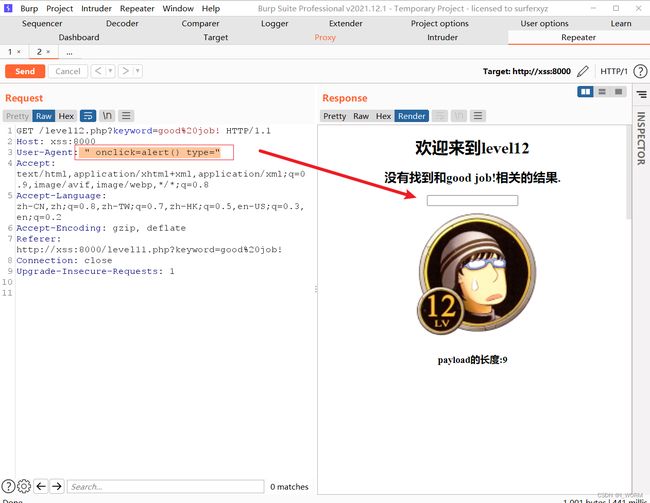Open the Project menu
The image size is (650, 503).
tap(59, 8)
